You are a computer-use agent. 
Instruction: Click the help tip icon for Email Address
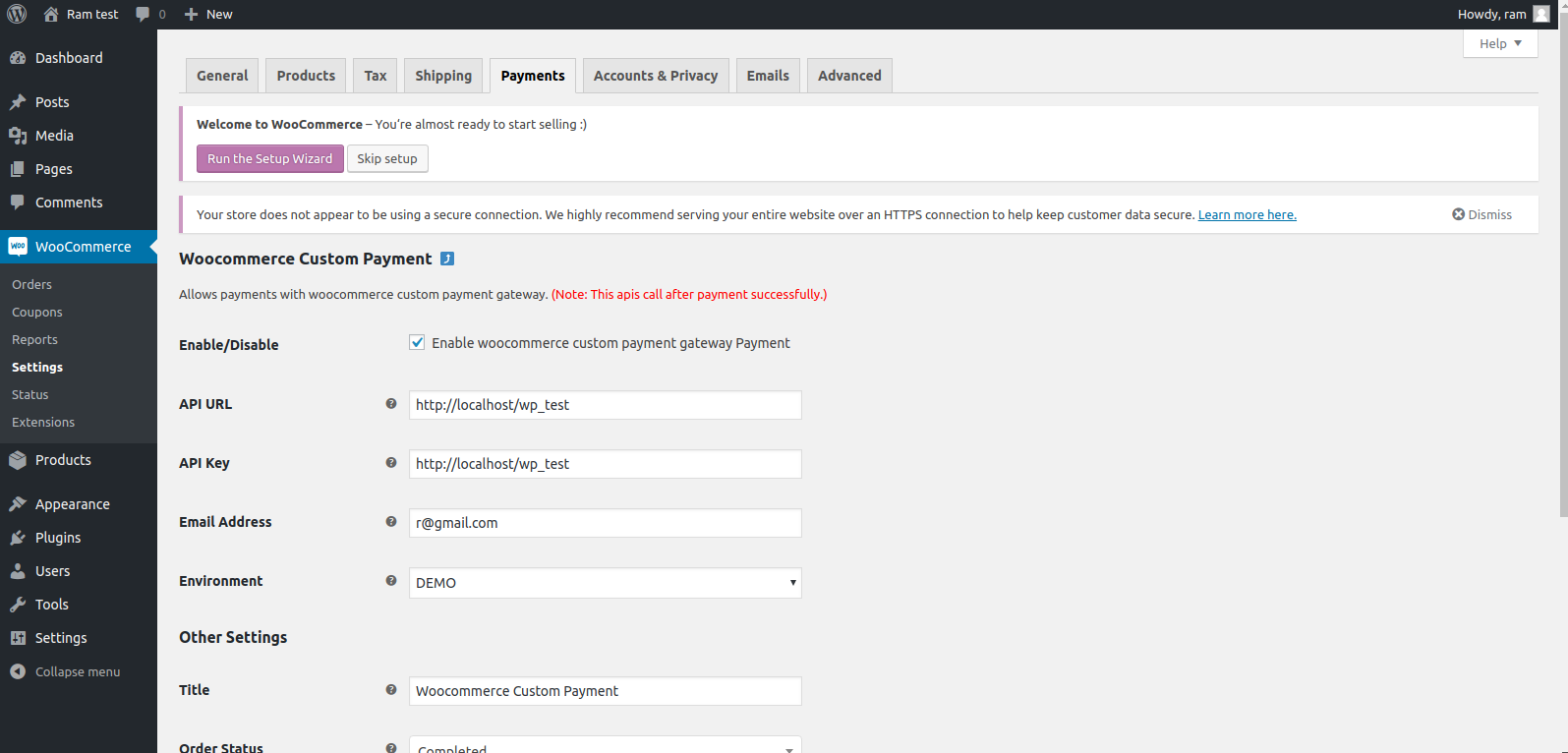click(x=391, y=521)
